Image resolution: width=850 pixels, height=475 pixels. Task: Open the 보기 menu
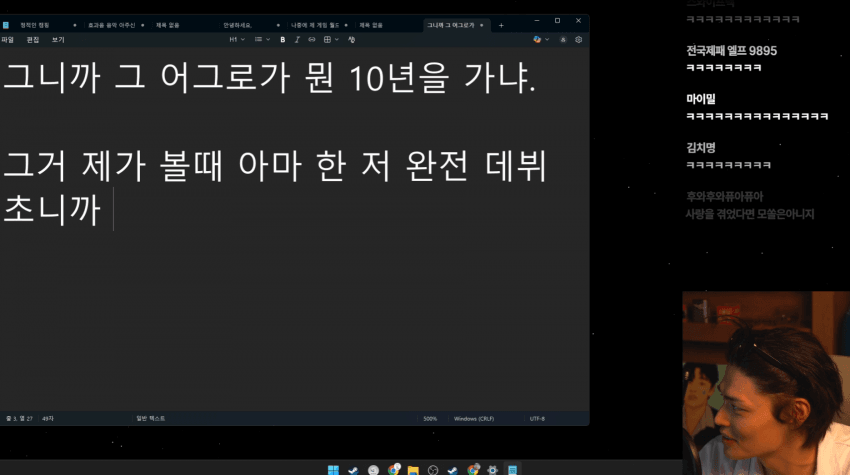pos(58,39)
